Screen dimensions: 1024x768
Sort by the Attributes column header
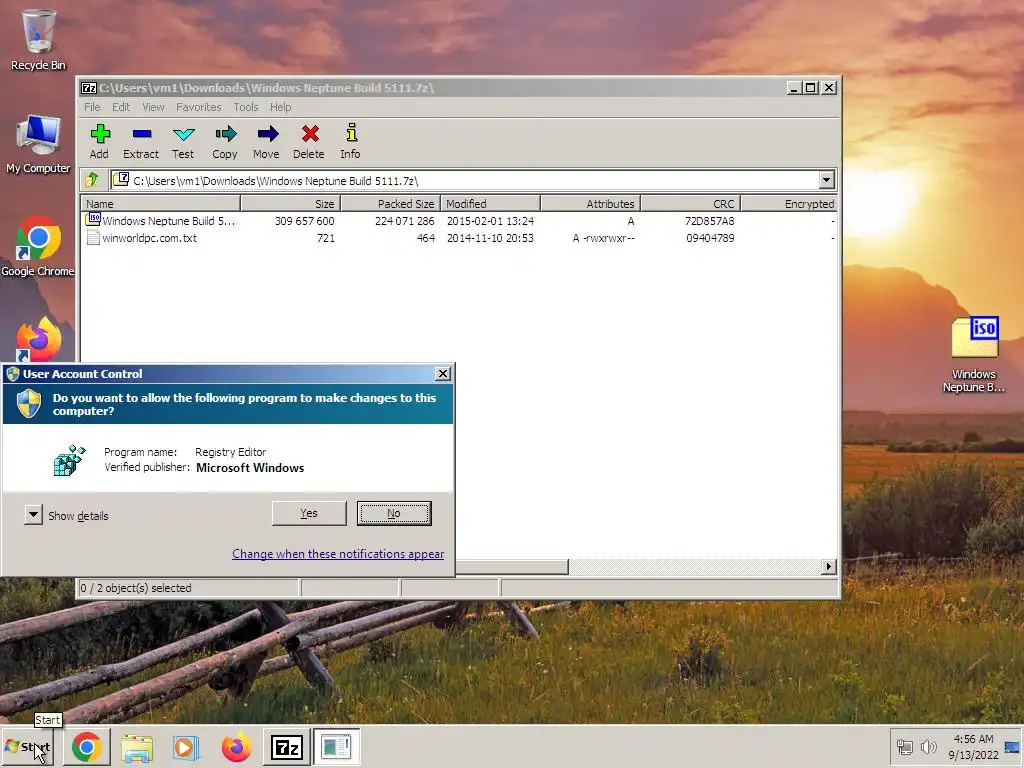pos(590,204)
